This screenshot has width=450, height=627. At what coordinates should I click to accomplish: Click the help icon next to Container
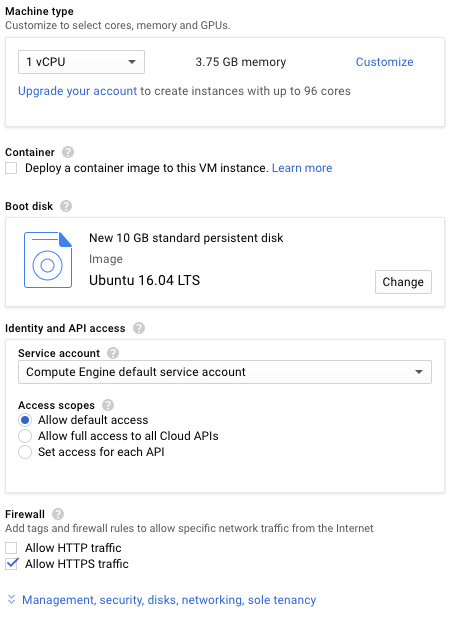68,152
